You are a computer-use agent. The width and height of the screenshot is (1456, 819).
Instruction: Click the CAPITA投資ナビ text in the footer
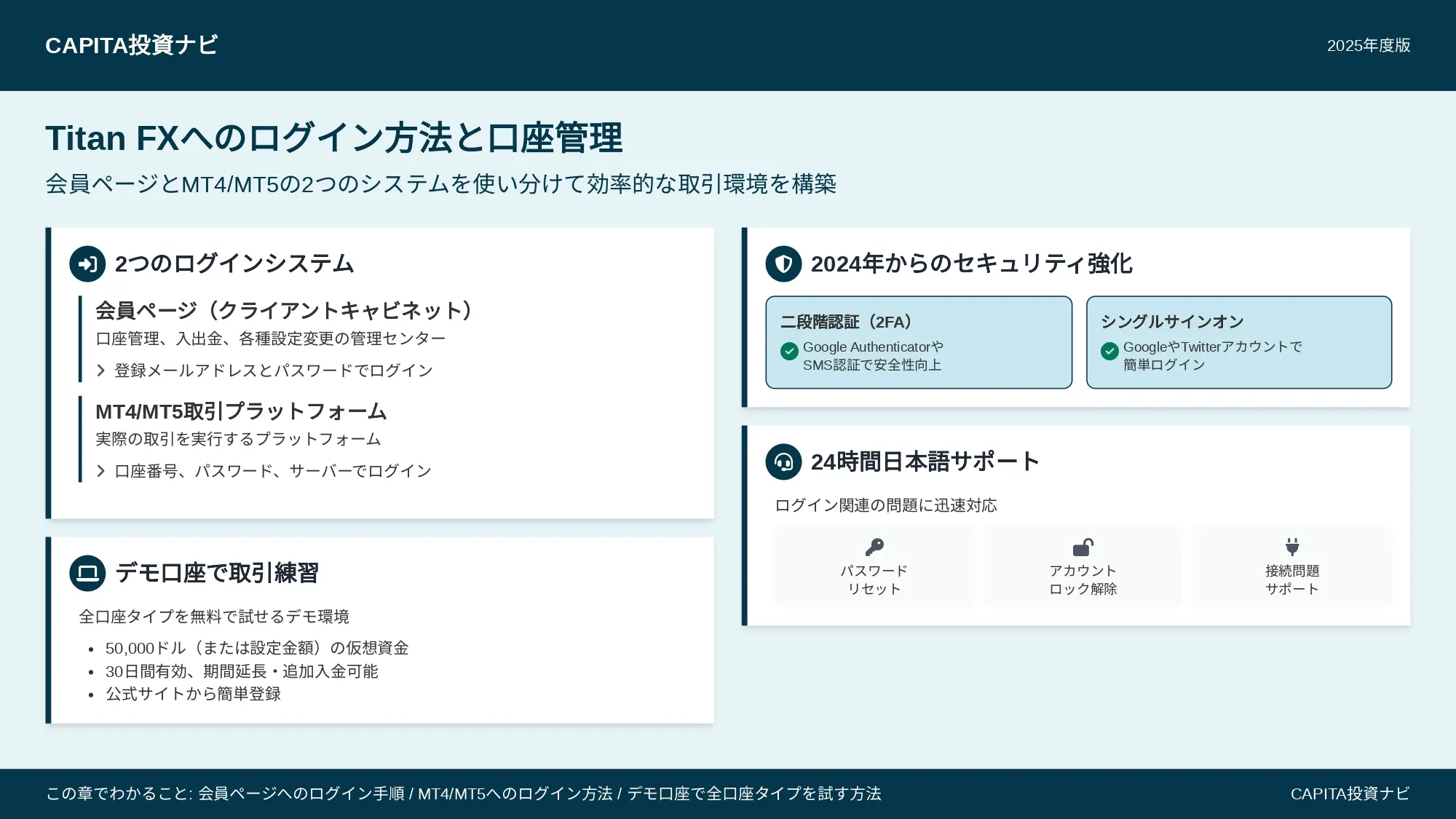(1350, 794)
